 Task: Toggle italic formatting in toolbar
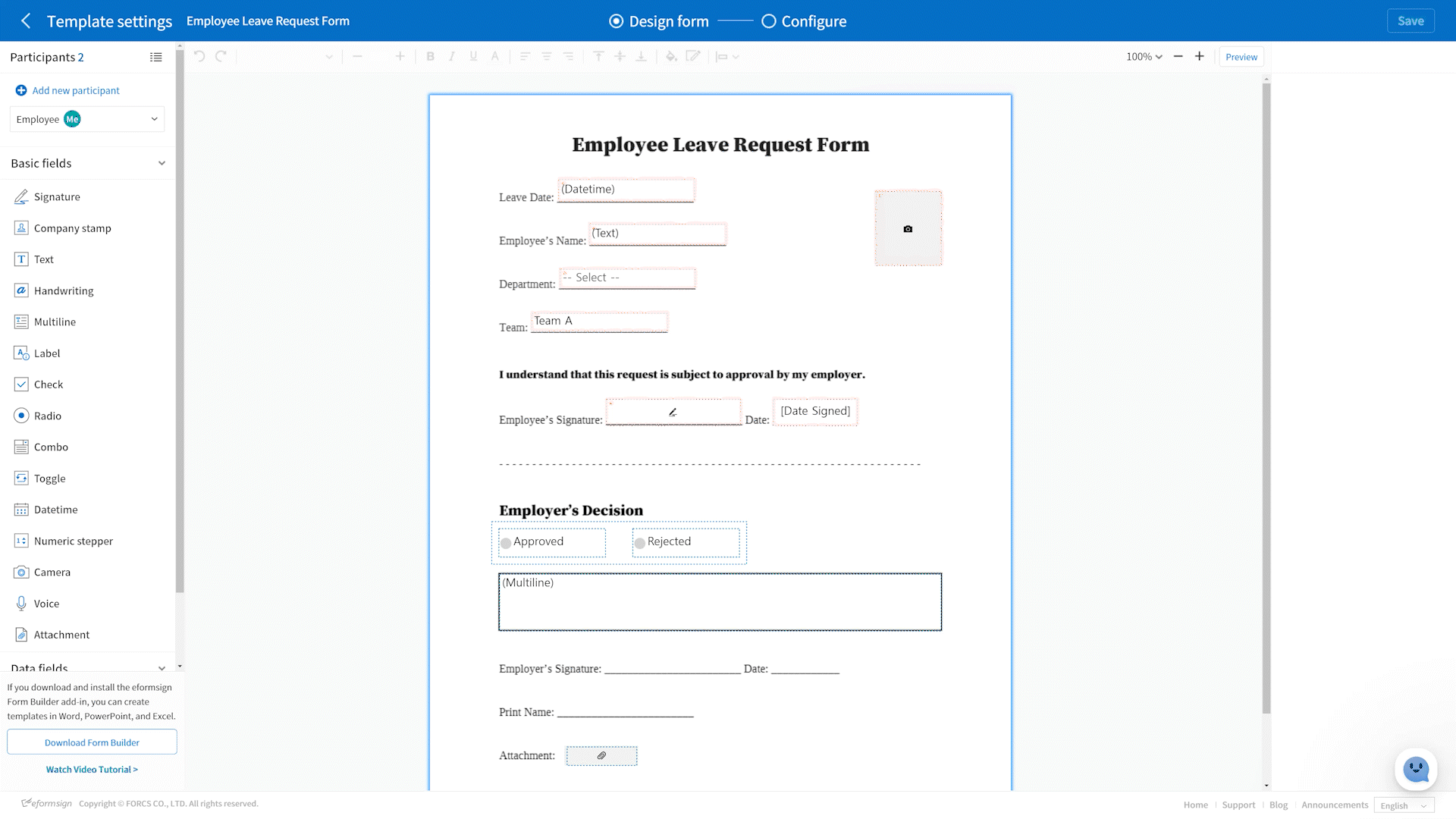coord(452,56)
